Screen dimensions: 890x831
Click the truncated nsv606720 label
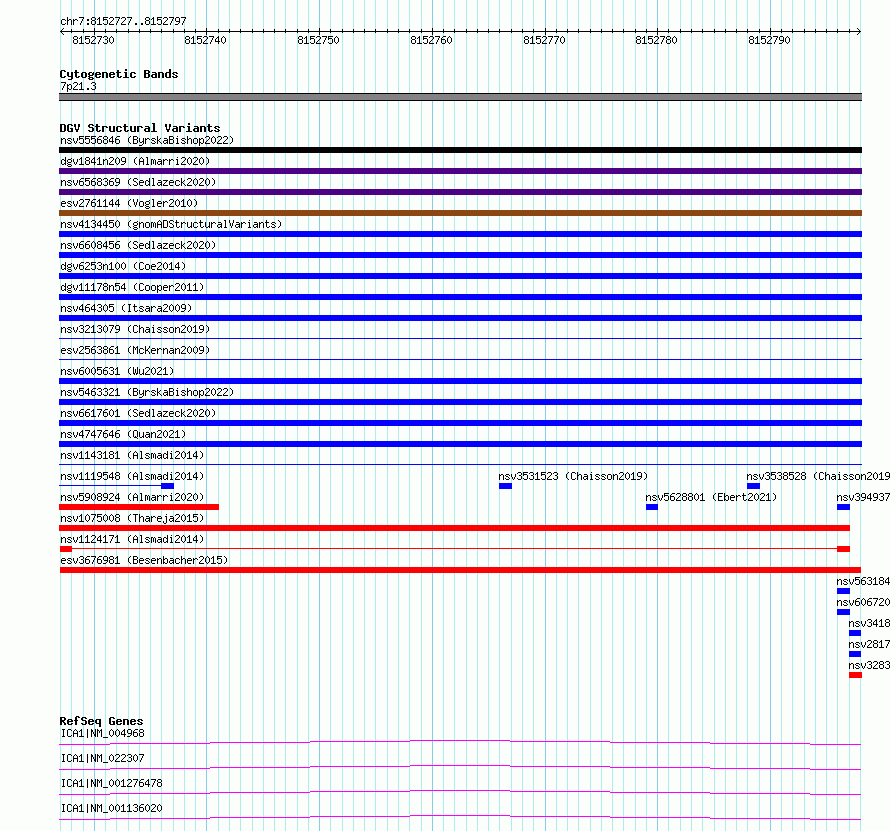pos(863,602)
